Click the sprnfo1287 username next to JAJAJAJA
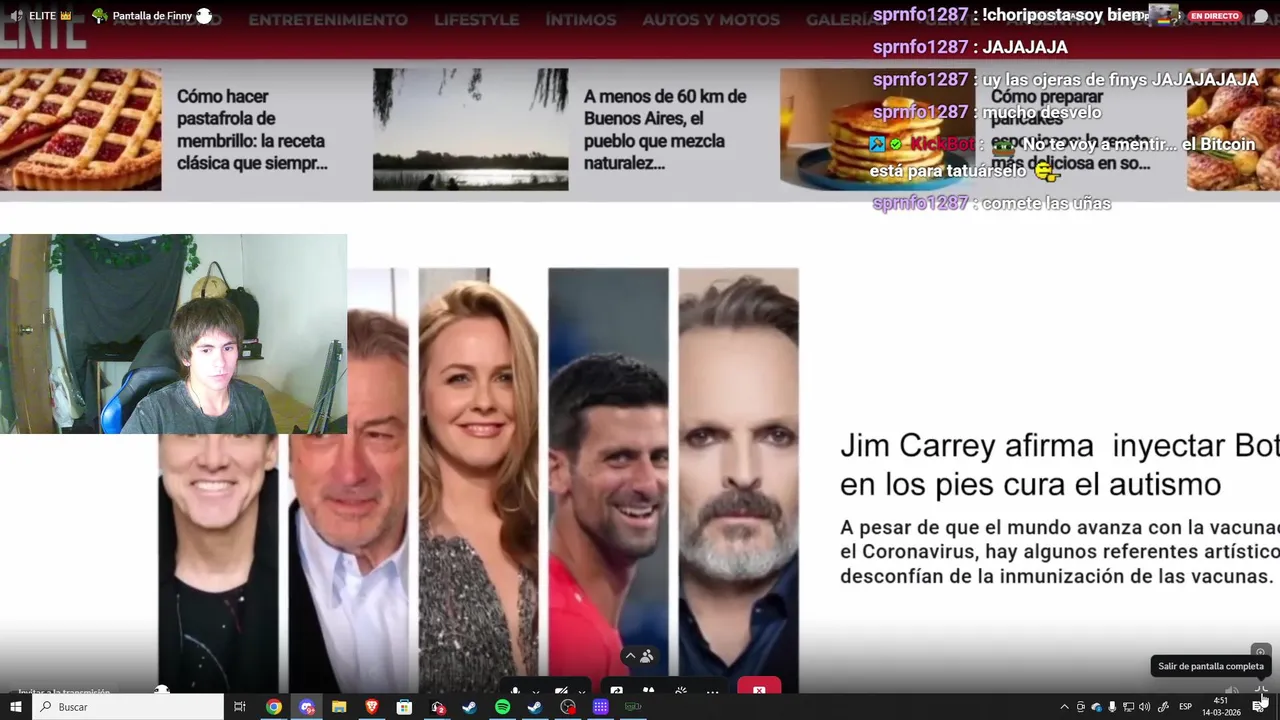 pyautogui.click(x=920, y=47)
